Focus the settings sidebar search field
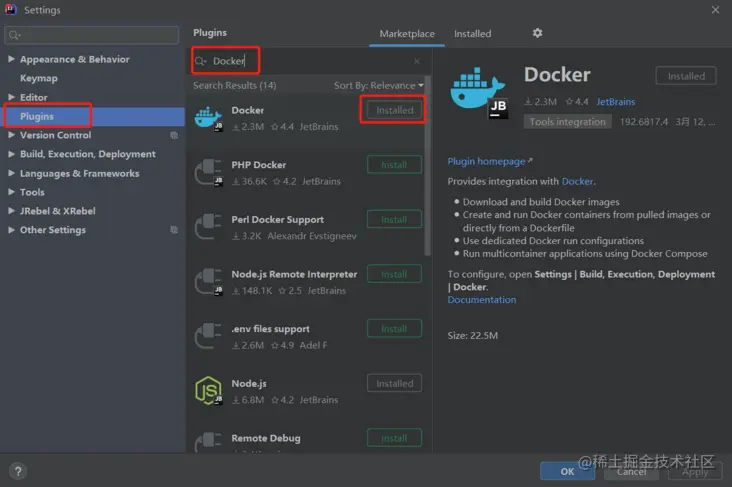This screenshot has width=732, height=487. 92,35
